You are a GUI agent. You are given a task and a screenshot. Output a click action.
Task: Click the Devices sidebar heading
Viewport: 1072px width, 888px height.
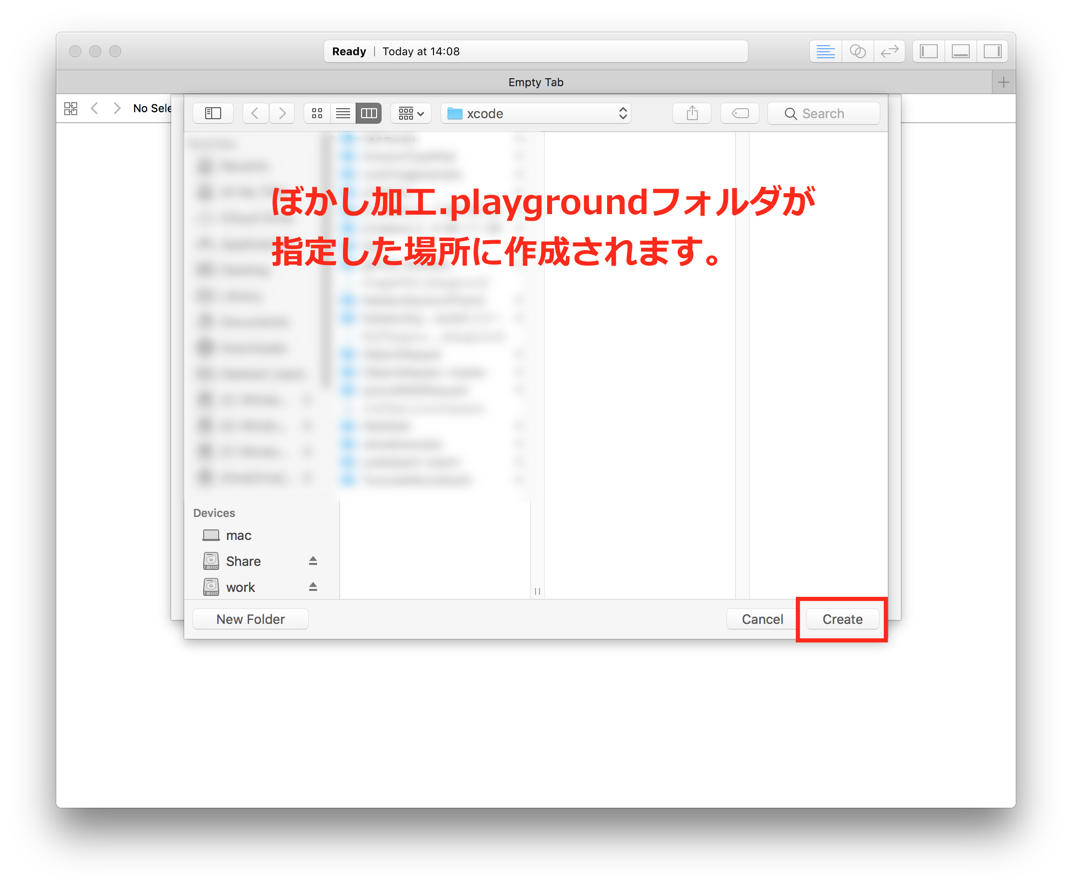214,513
